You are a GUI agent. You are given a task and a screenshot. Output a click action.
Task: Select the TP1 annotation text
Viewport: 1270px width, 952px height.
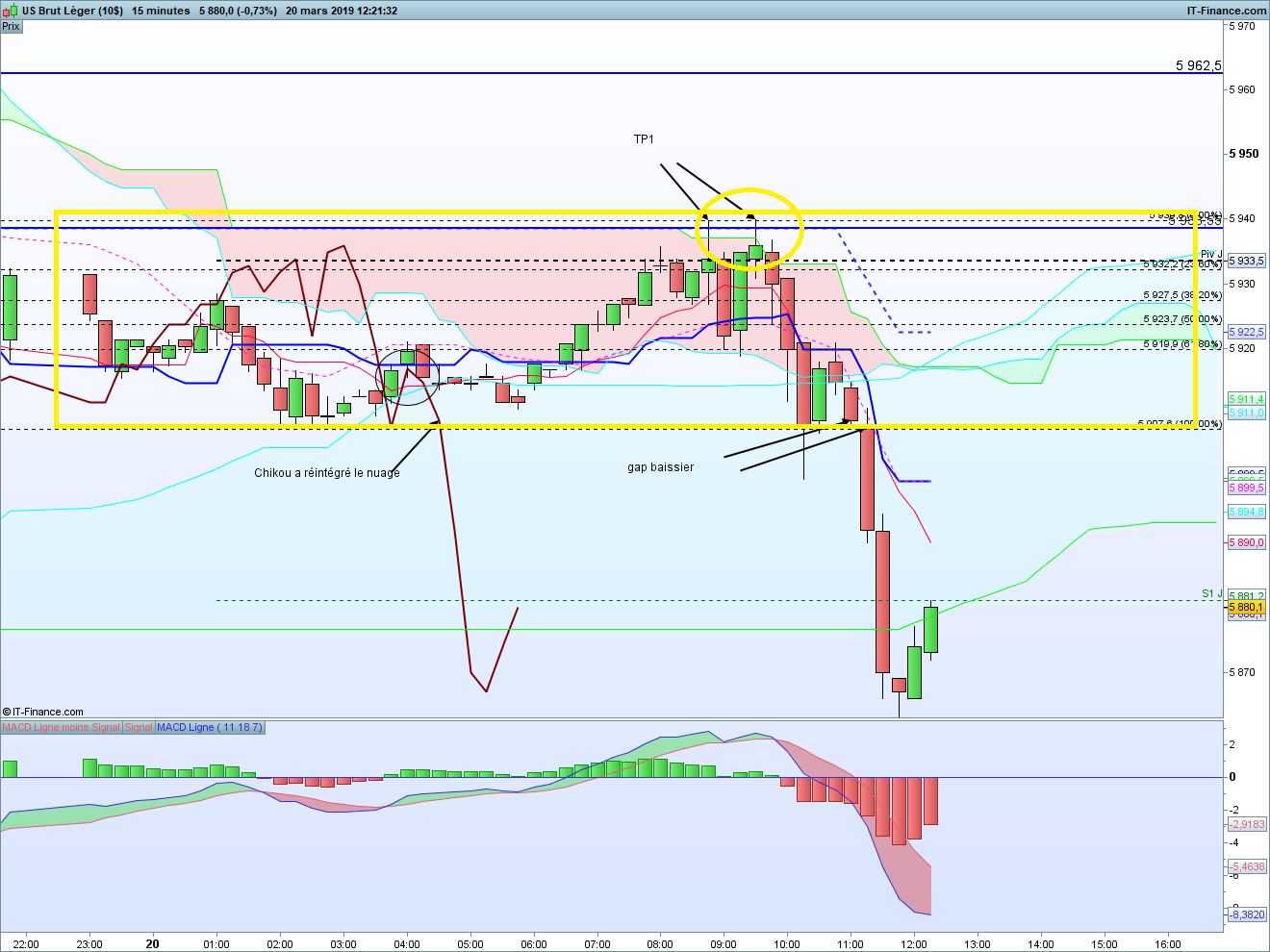tap(644, 139)
